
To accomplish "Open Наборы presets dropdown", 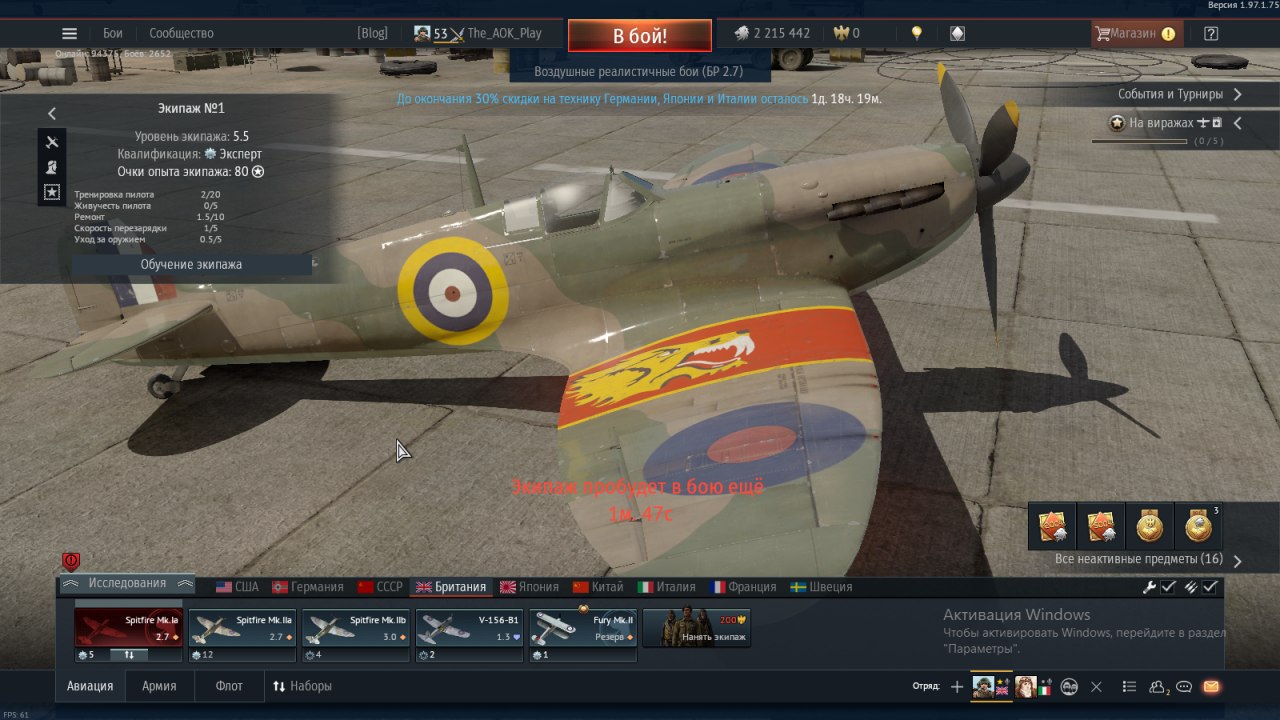I will click(x=302, y=686).
